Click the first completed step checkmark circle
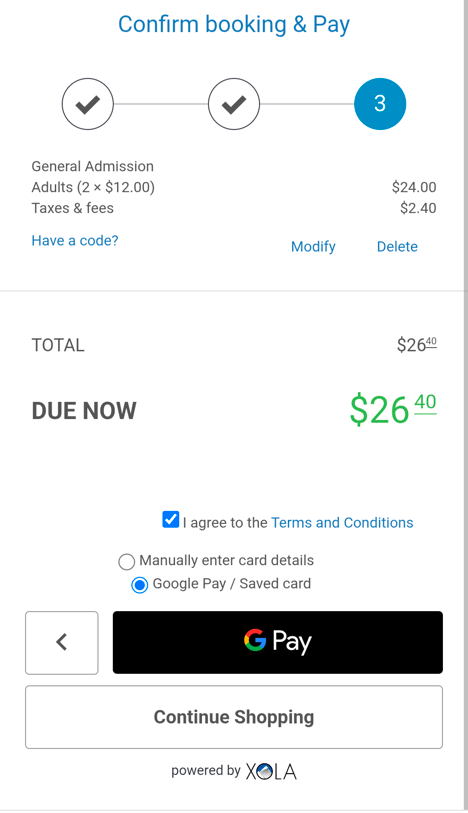Image resolution: width=468 pixels, height=813 pixels. (x=88, y=104)
